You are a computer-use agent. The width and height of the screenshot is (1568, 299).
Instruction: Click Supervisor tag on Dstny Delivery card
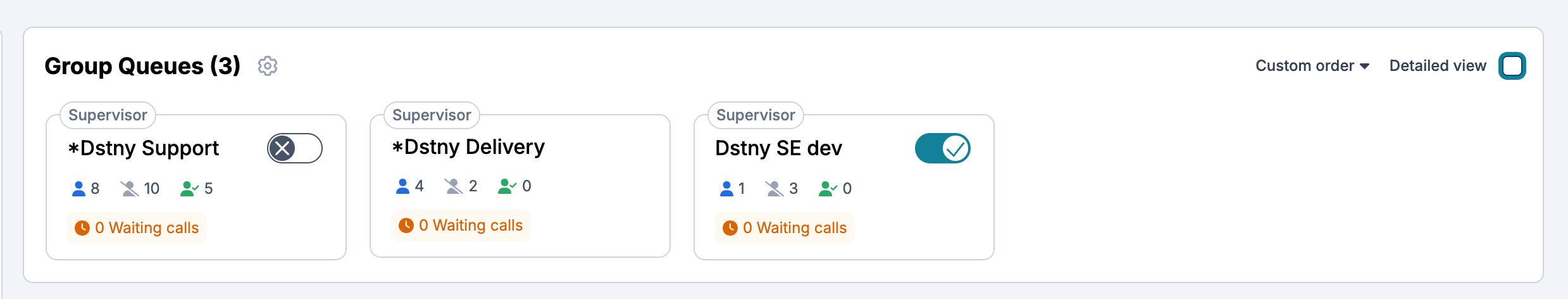tap(432, 115)
